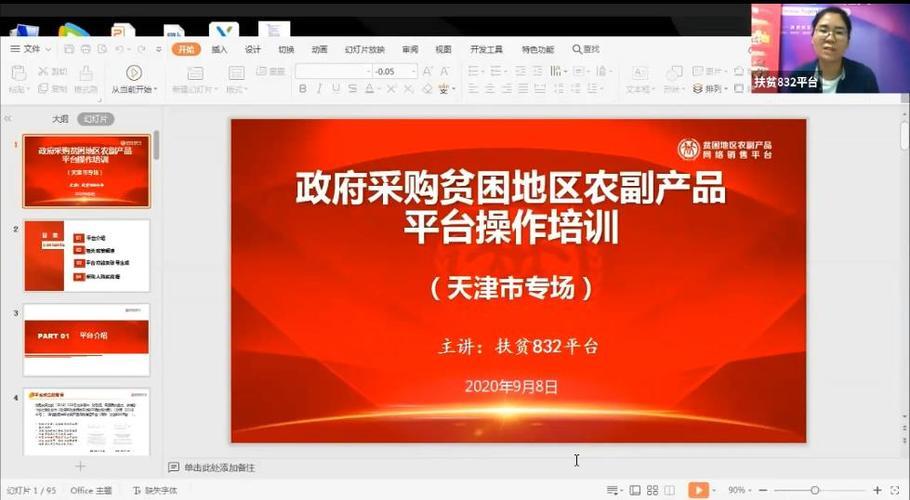Viewport: 910px width, 500px height.
Task: Switch to the 切换 tab
Action: (286, 49)
